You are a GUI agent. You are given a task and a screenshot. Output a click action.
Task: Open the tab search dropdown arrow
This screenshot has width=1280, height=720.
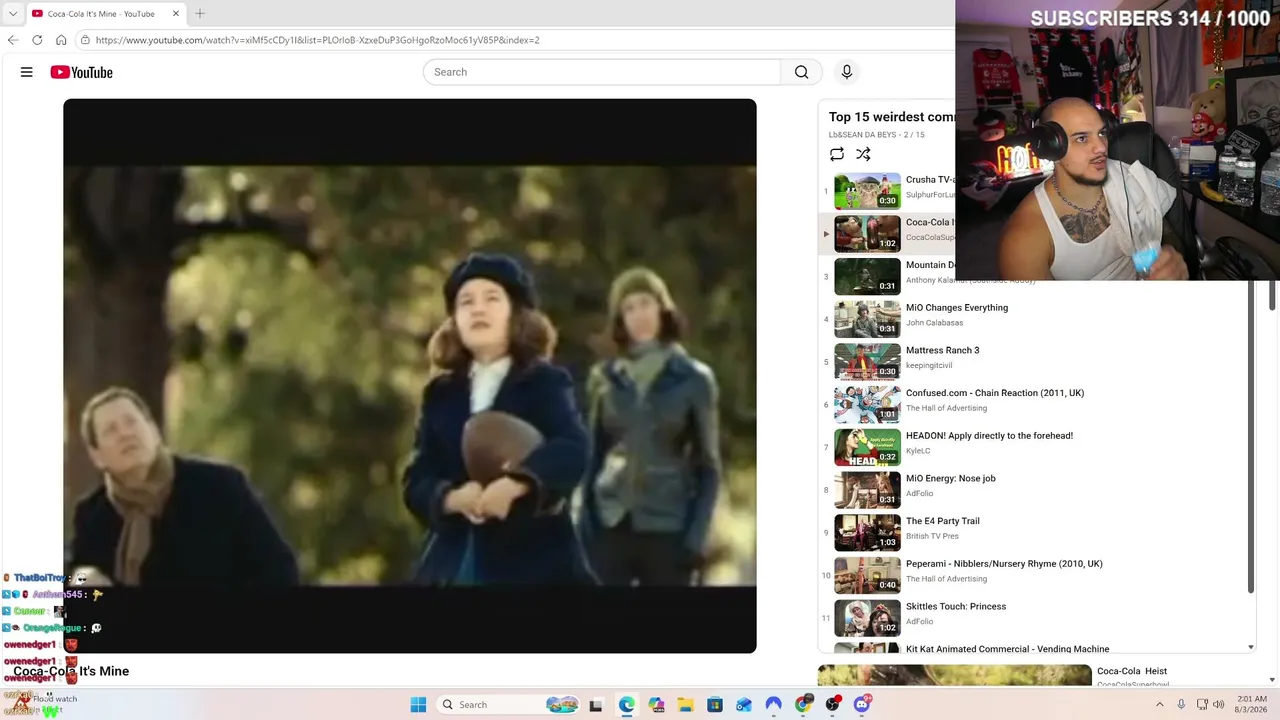13,14
